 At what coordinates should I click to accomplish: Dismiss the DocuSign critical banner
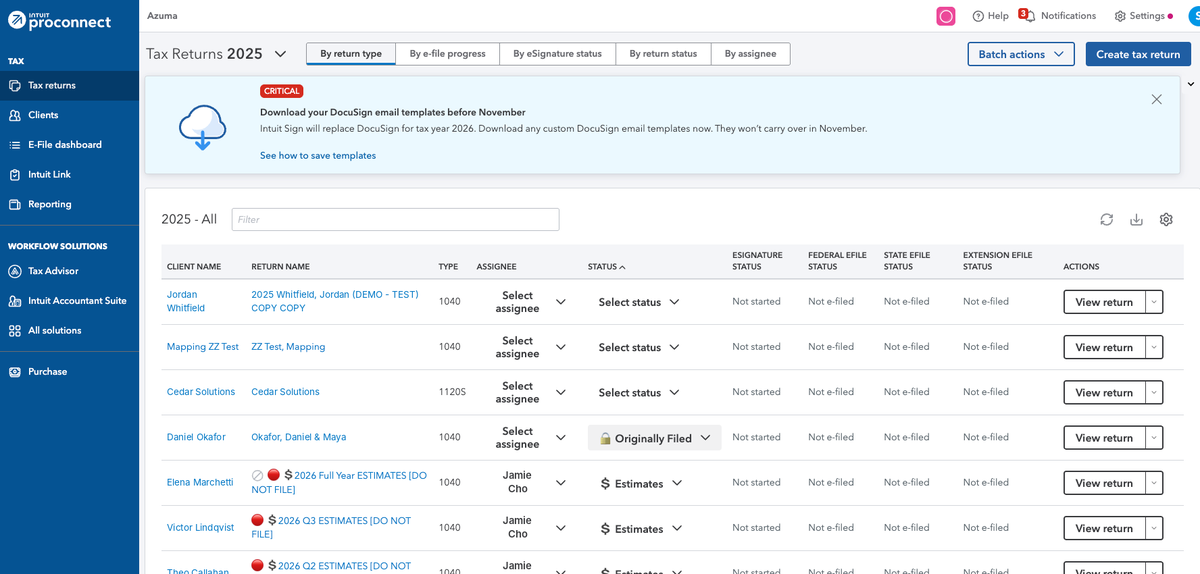[x=1157, y=99]
